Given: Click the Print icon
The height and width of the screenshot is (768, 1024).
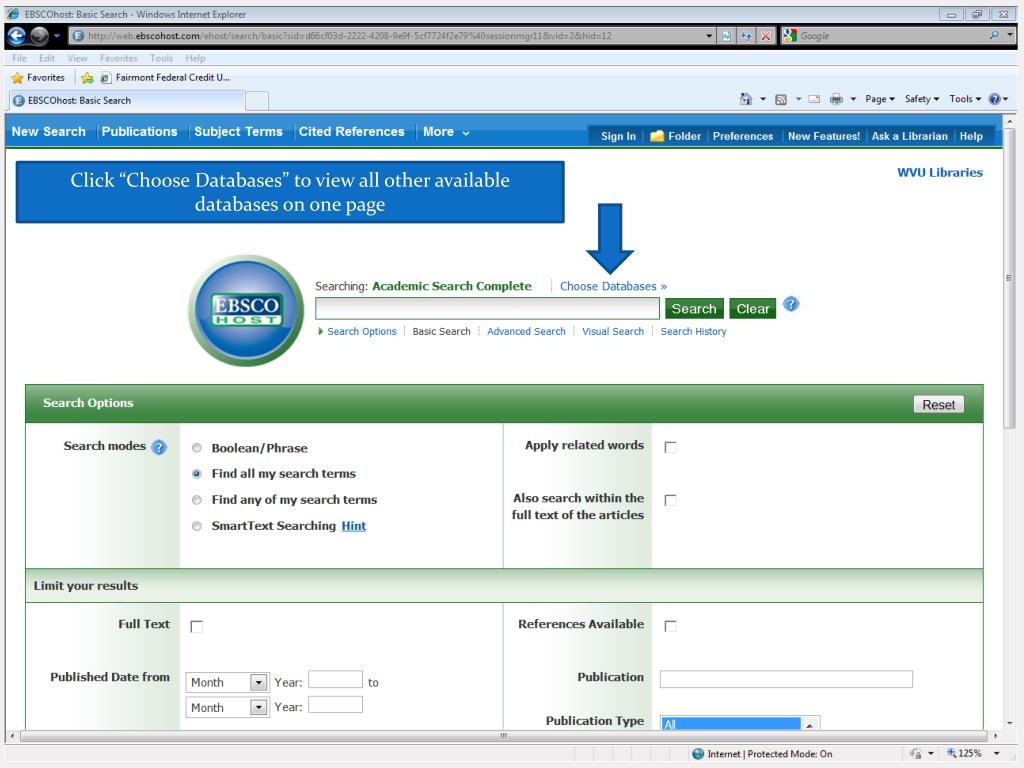Looking at the screenshot, I should [836, 99].
